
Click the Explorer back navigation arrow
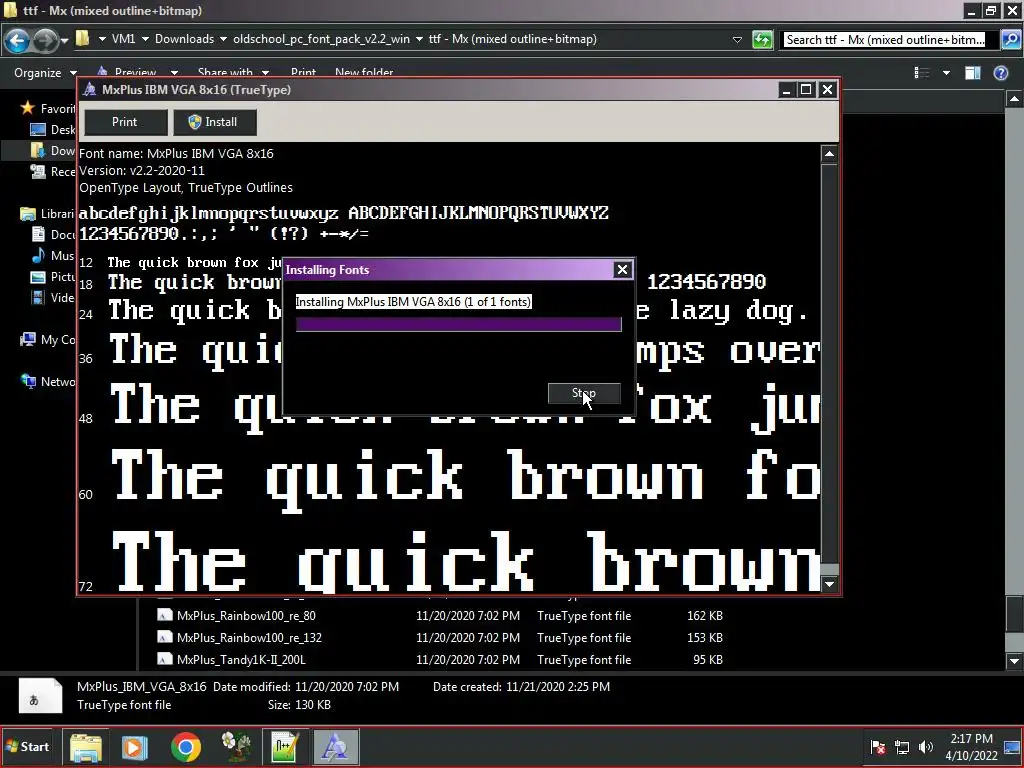coord(17,40)
